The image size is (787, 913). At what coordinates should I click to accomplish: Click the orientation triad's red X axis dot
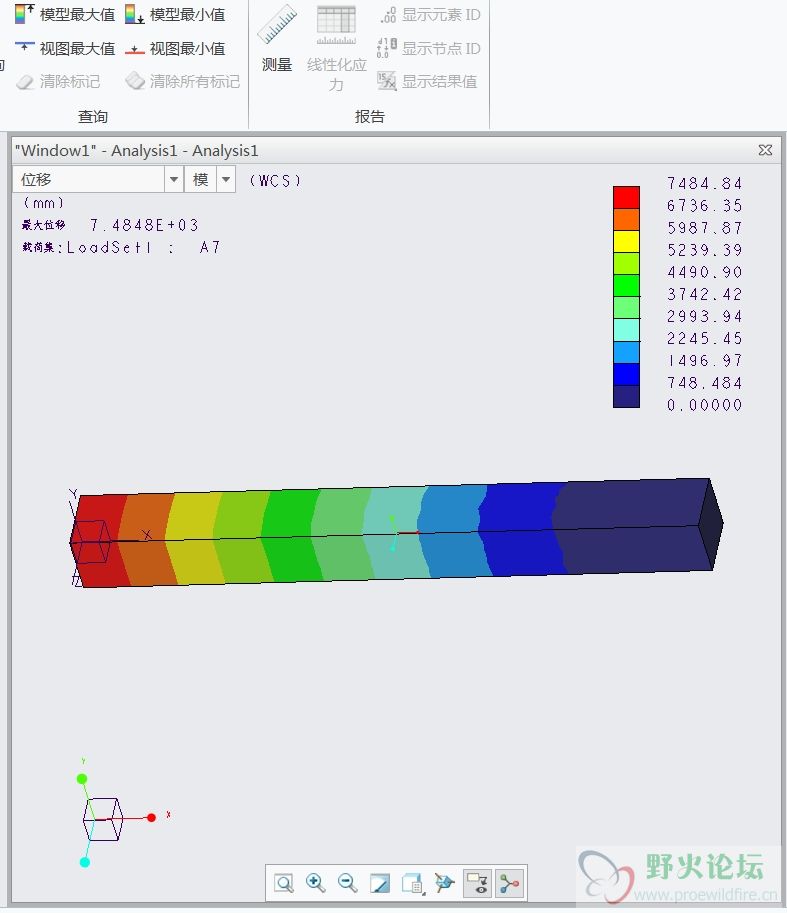click(x=151, y=818)
